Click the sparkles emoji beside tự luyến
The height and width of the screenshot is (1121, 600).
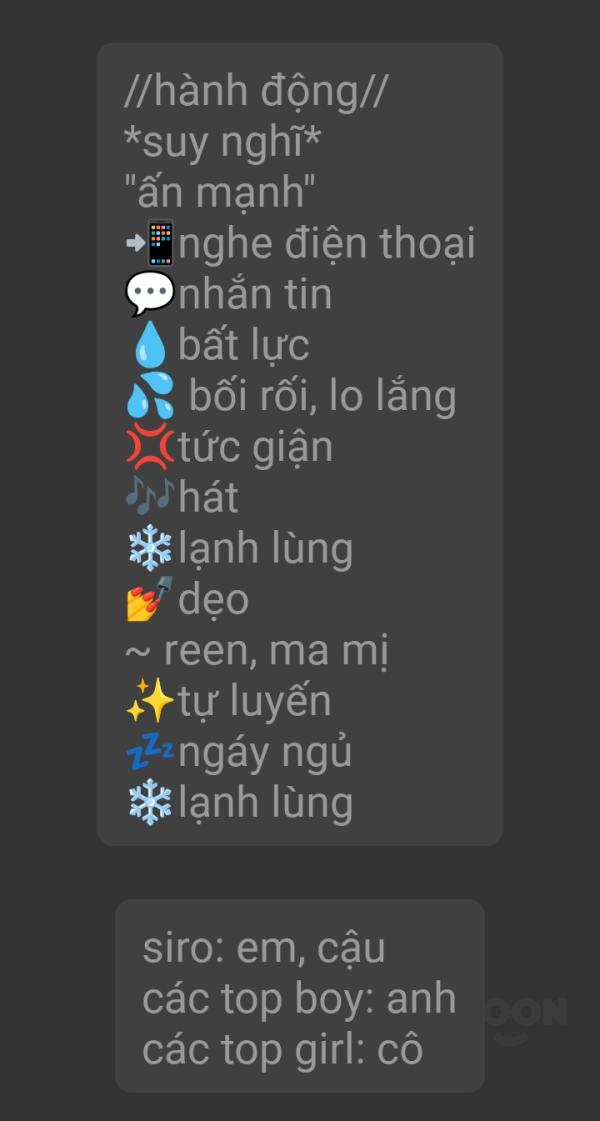click(150, 701)
